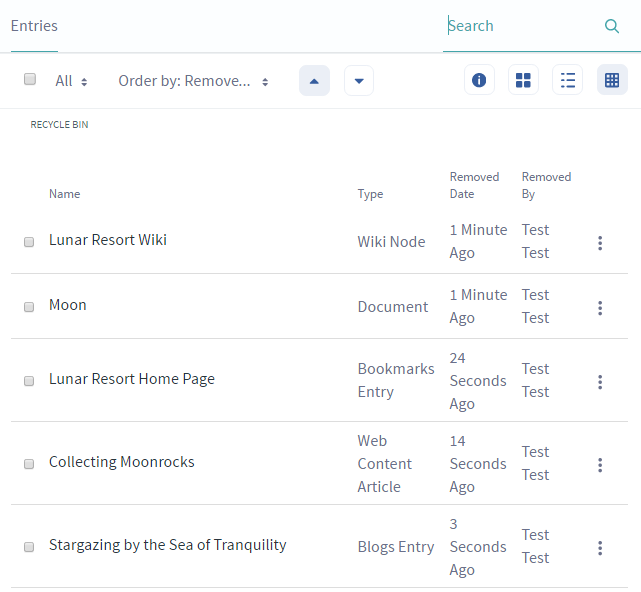
Task: Click the Web Content Article type cell
Action: click(x=385, y=464)
